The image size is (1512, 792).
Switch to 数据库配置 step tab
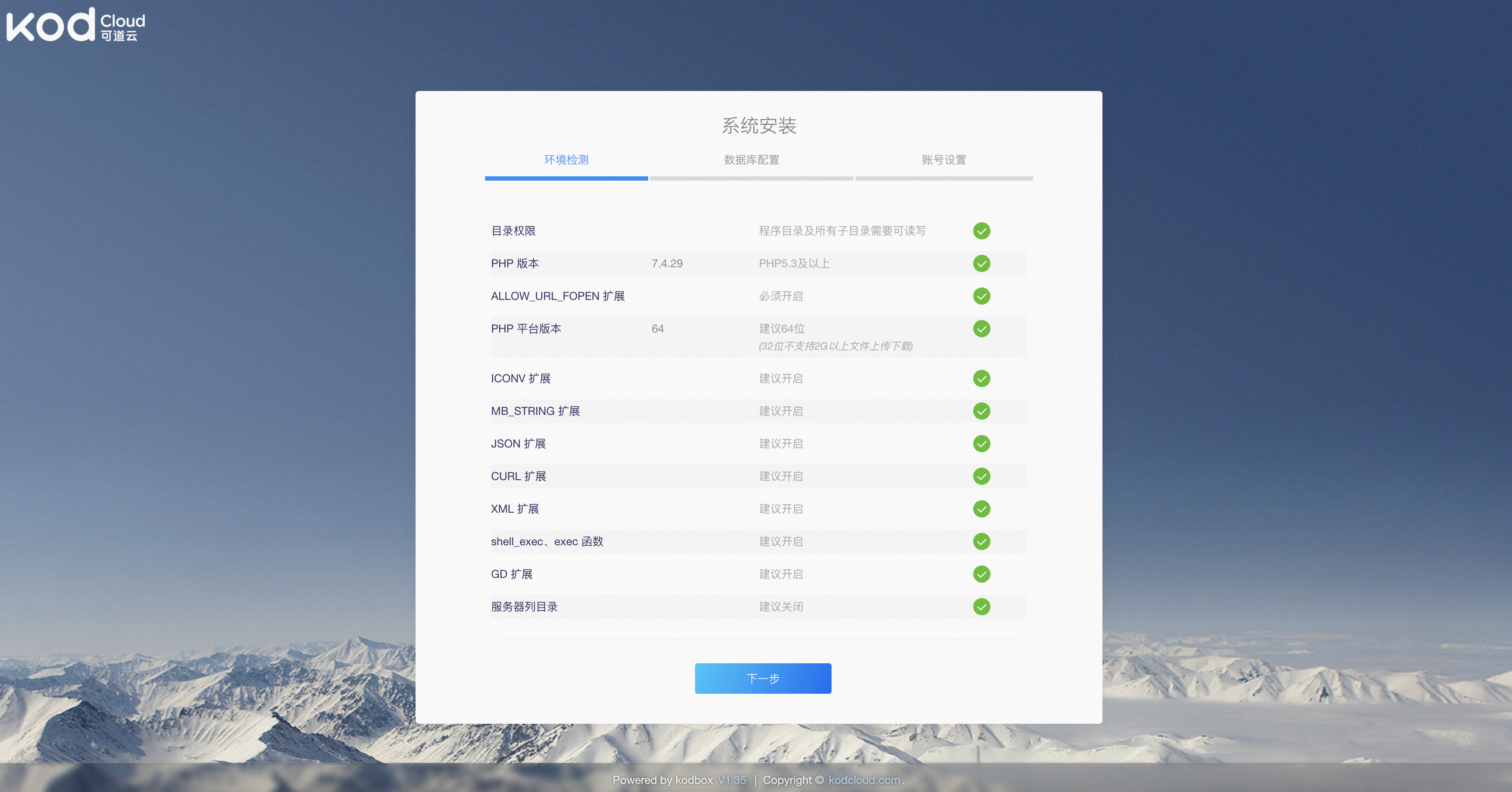[x=751, y=160]
